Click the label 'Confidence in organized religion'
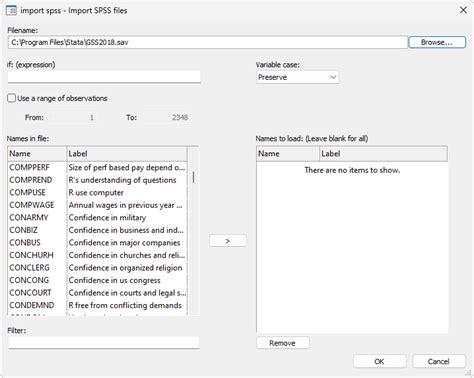The image size is (474, 378). point(125,268)
